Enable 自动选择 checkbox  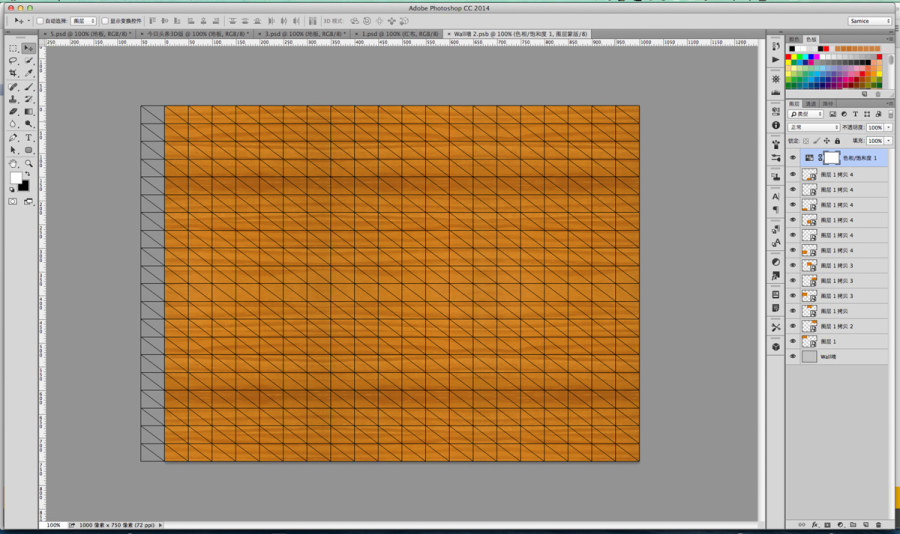[x=40, y=21]
